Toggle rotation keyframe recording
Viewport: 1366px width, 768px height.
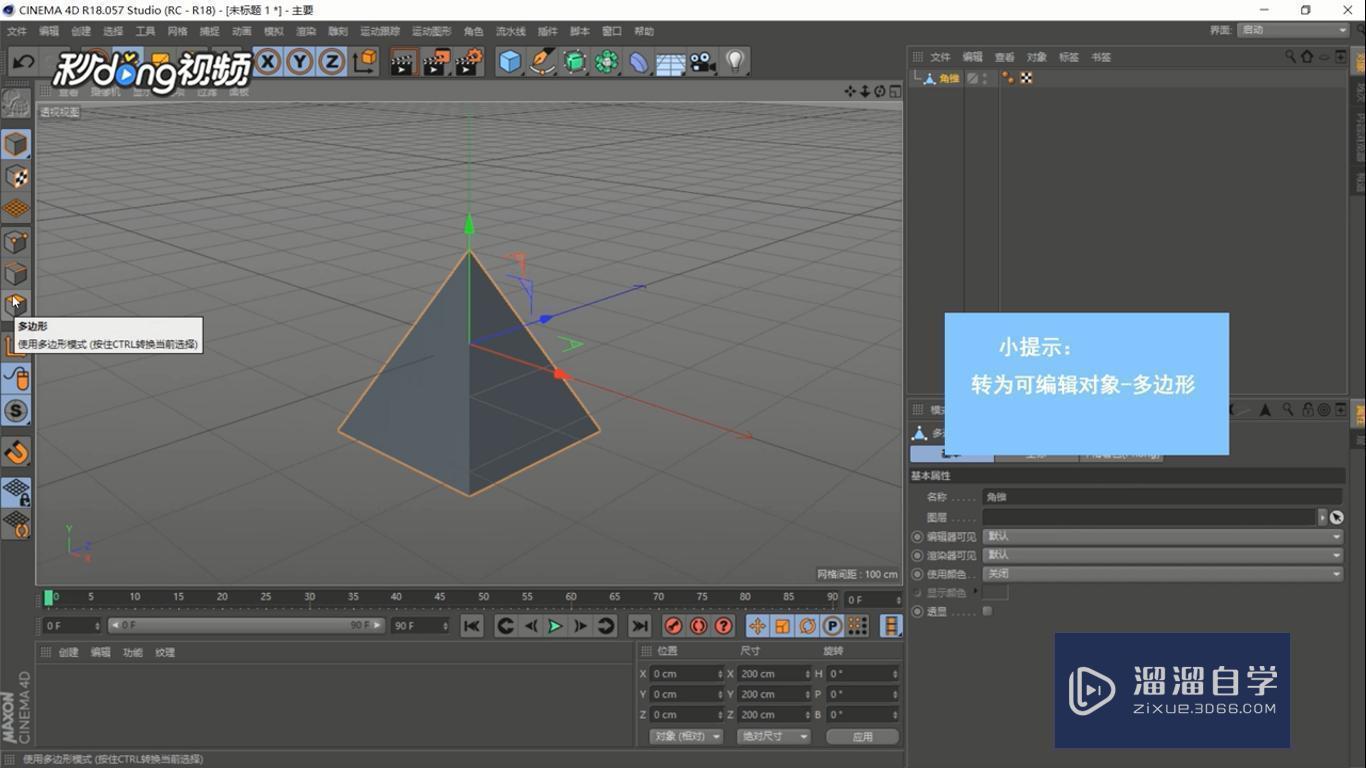tap(808, 626)
